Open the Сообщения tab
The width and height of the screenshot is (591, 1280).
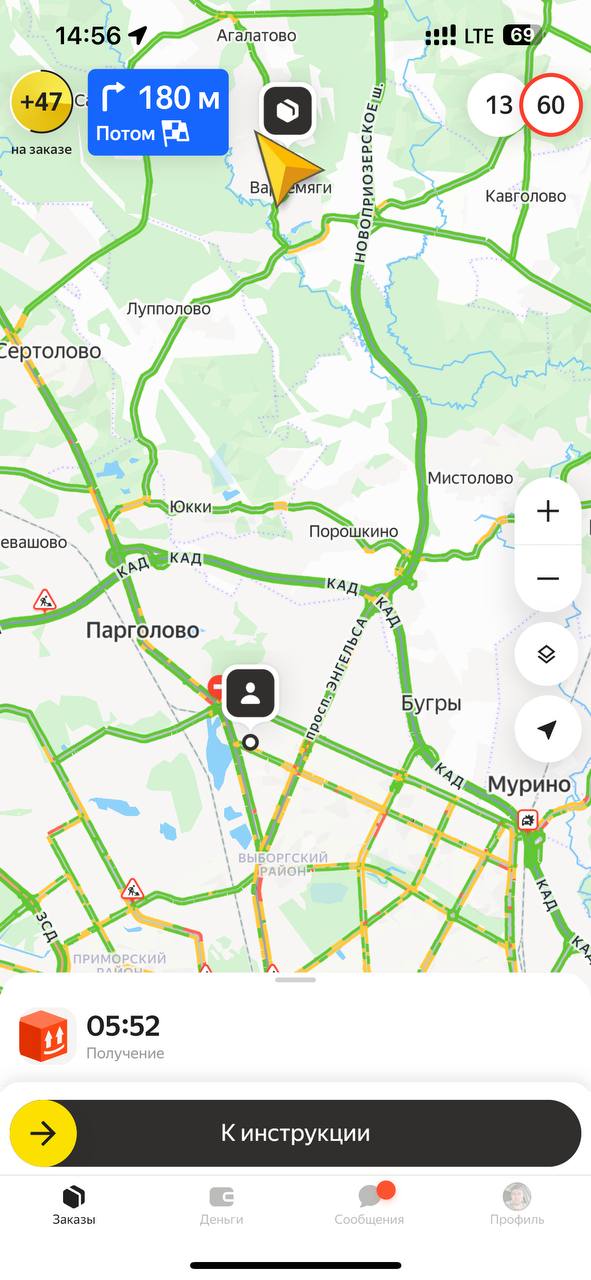pos(369,1205)
